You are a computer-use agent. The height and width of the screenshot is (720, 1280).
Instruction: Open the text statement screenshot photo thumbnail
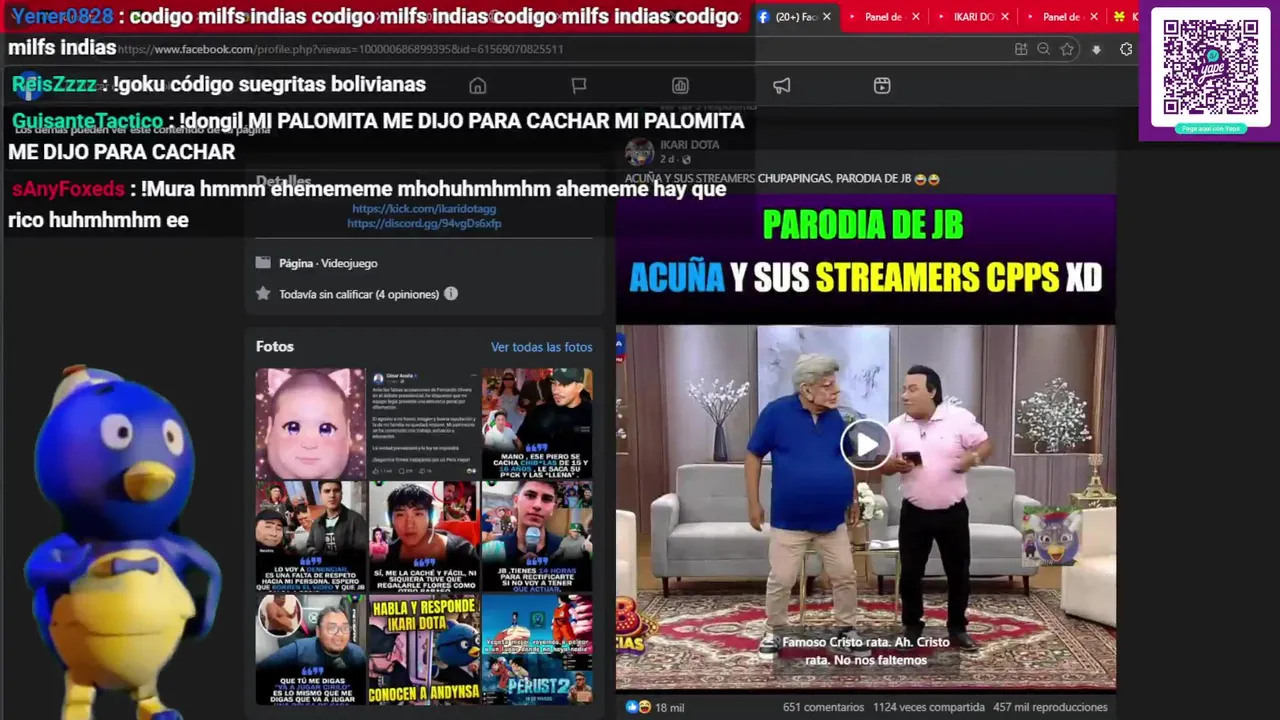tap(424, 423)
